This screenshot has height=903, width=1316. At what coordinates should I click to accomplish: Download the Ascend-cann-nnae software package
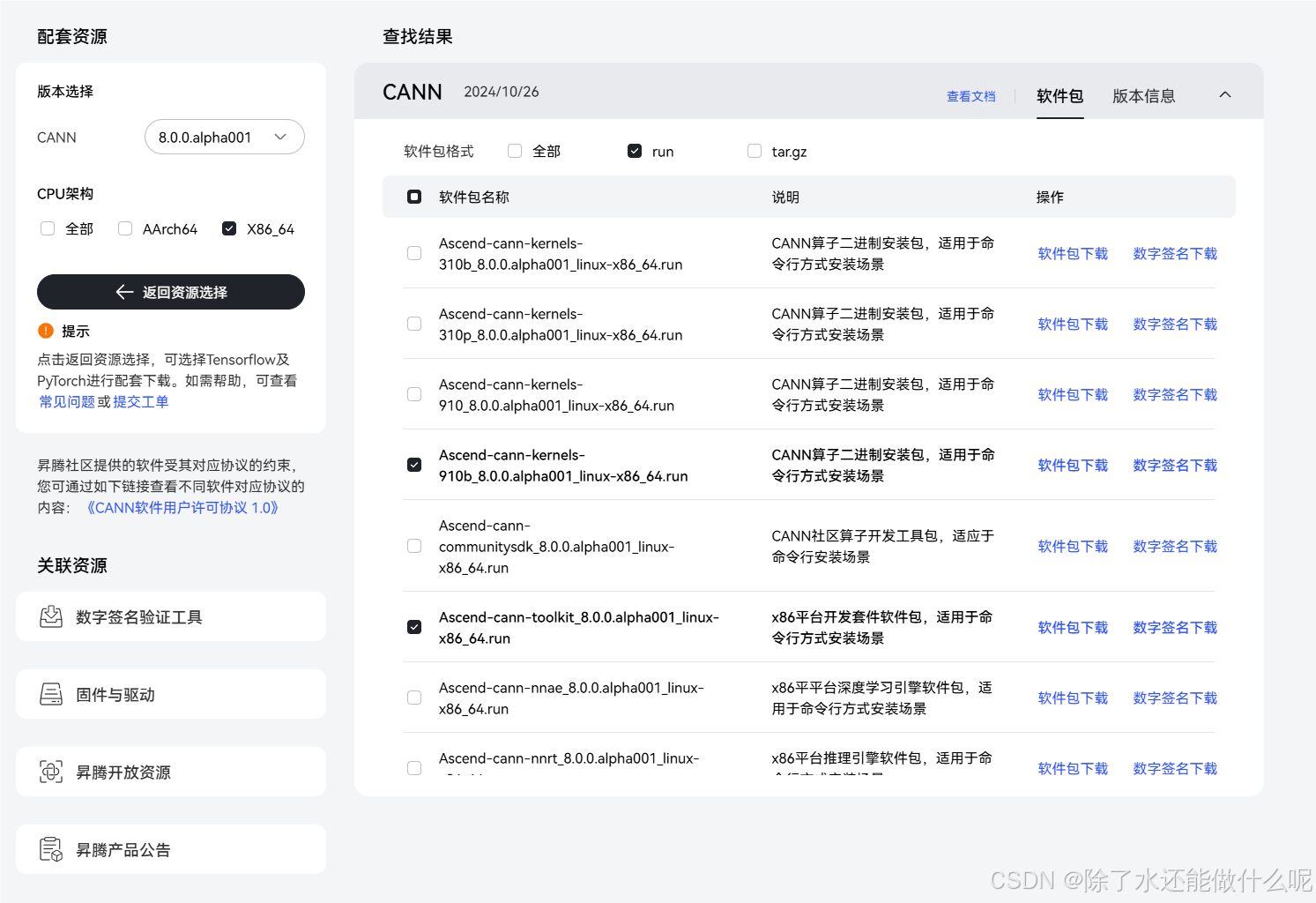[x=1073, y=698]
